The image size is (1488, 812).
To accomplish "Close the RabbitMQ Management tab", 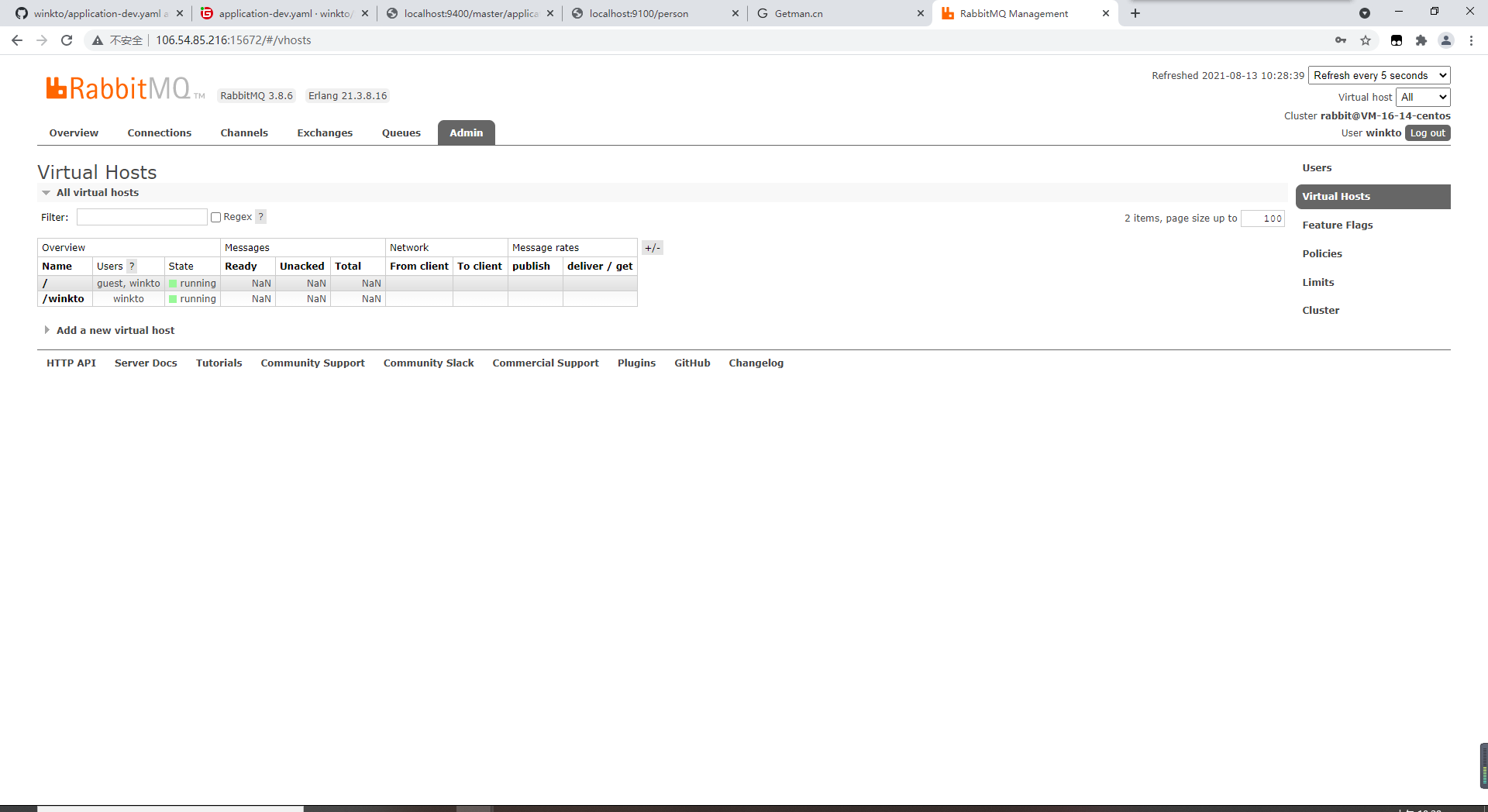I will (x=1106, y=13).
